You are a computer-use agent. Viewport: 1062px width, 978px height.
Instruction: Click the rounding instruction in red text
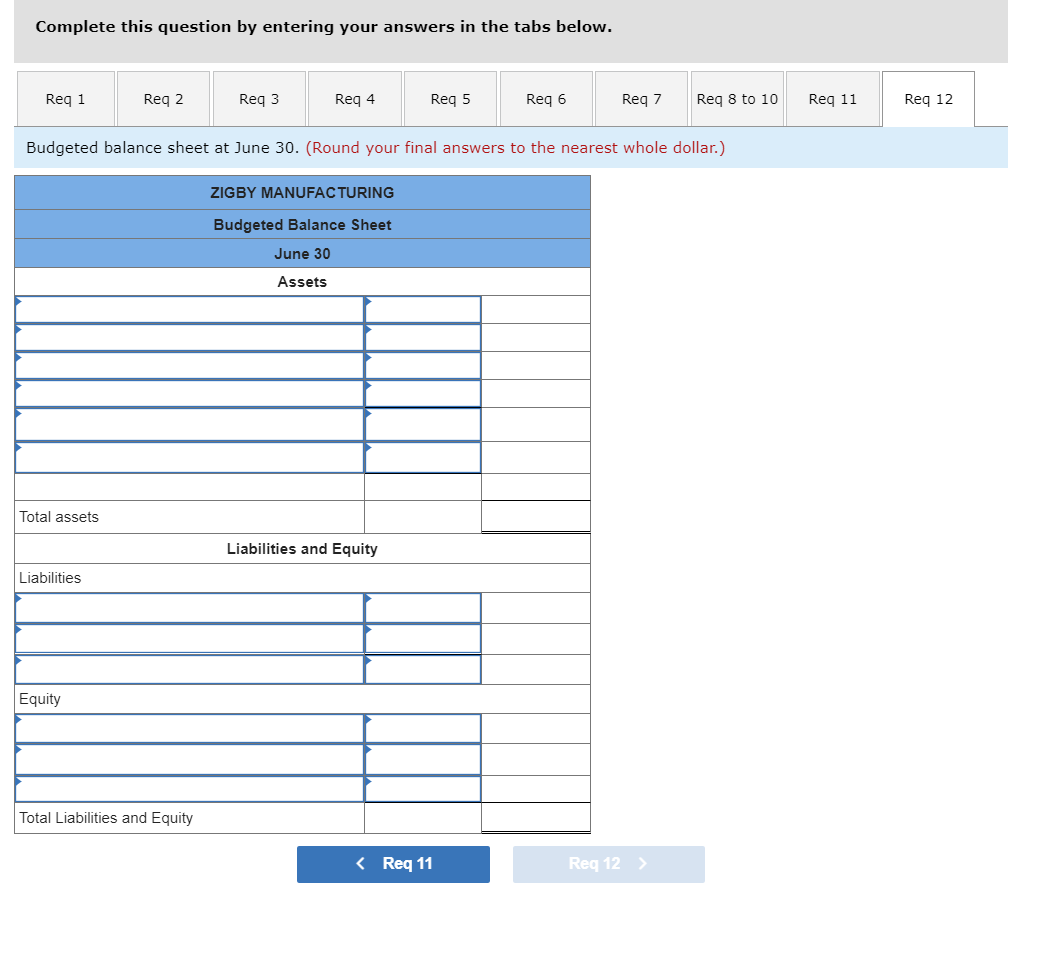tap(515, 148)
